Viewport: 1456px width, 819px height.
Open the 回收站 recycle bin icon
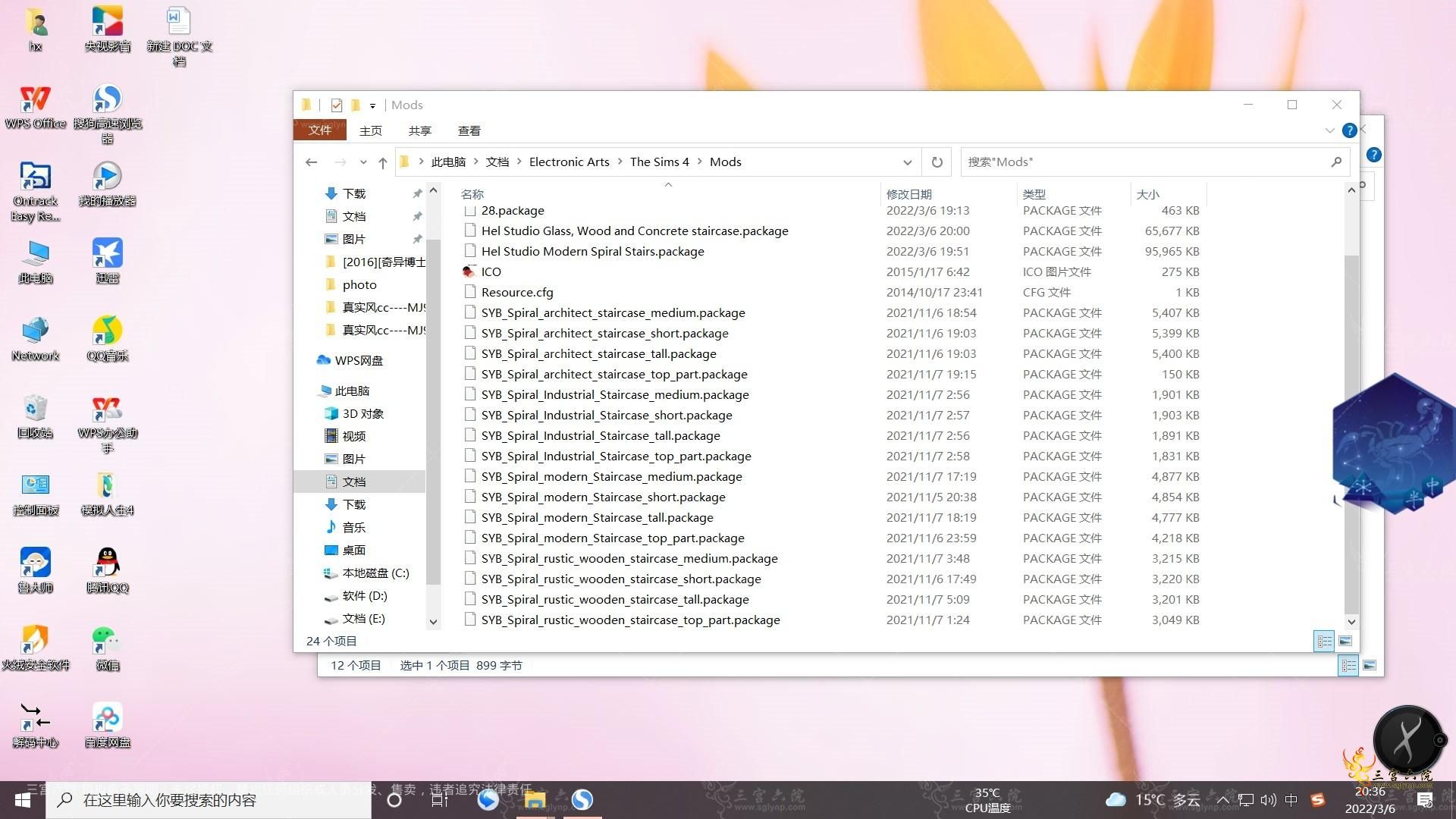35,416
